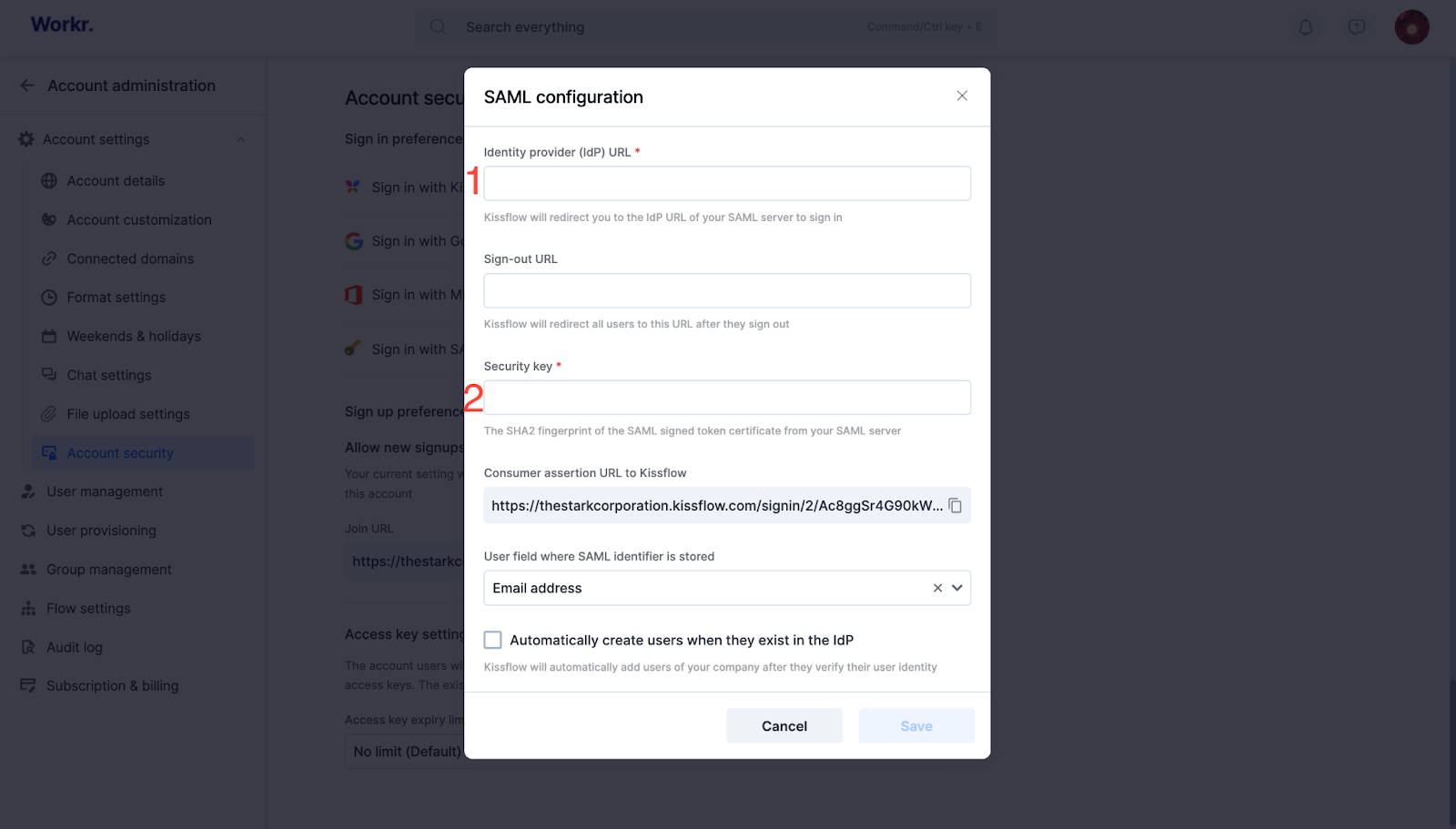The image size is (1456, 829).
Task: Click the search magnifier icon
Action: [x=438, y=27]
